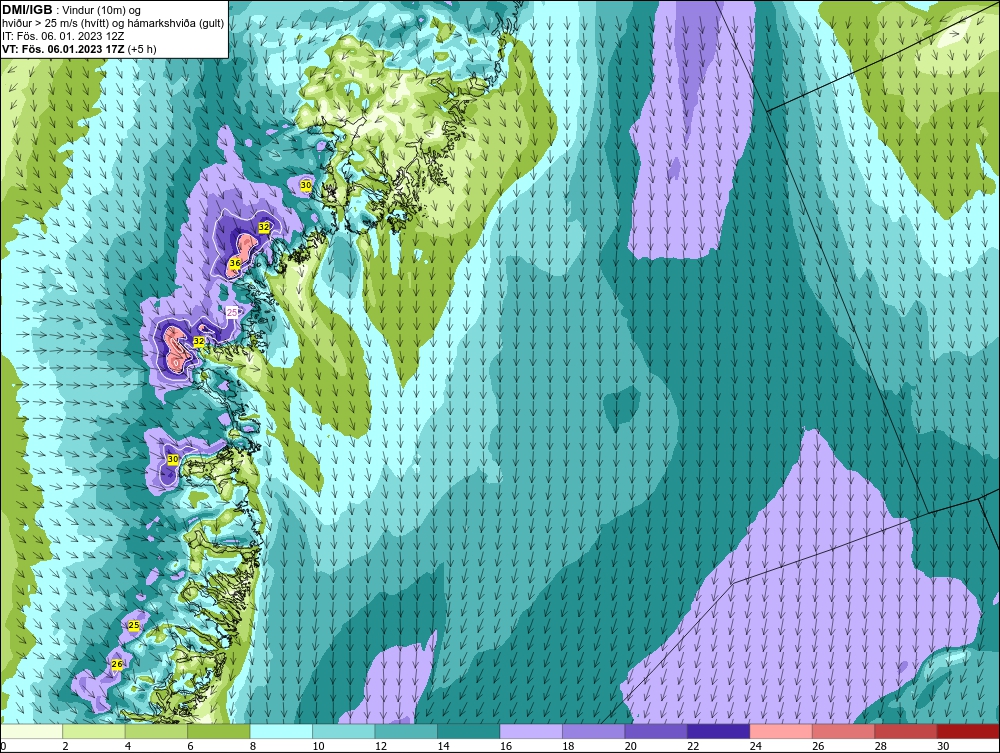
Task: Click the 0–2 m/s legend swatch
Action: (31, 731)
